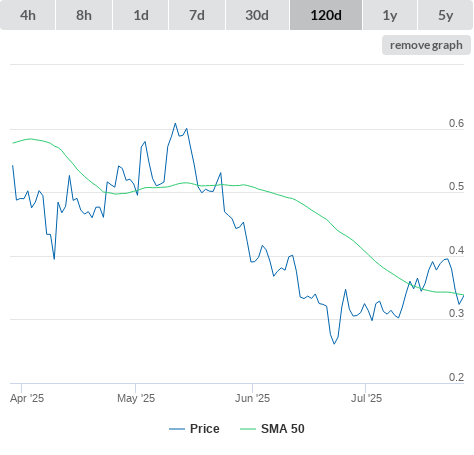Select the 4h time range tab
474x455 pixels.
pos(28,15)
